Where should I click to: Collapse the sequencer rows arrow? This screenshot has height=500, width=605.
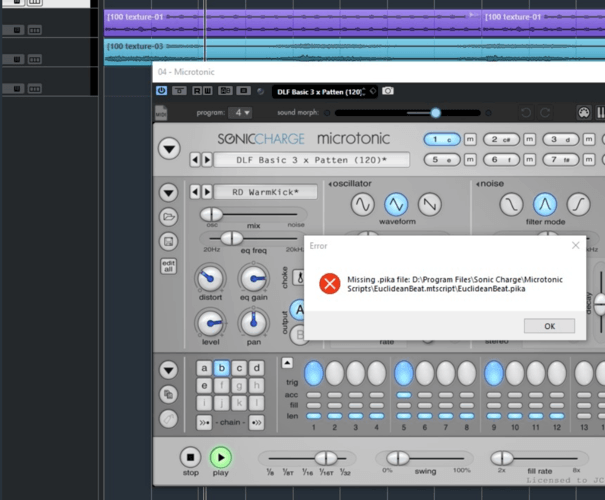click(x=287, y=363)
